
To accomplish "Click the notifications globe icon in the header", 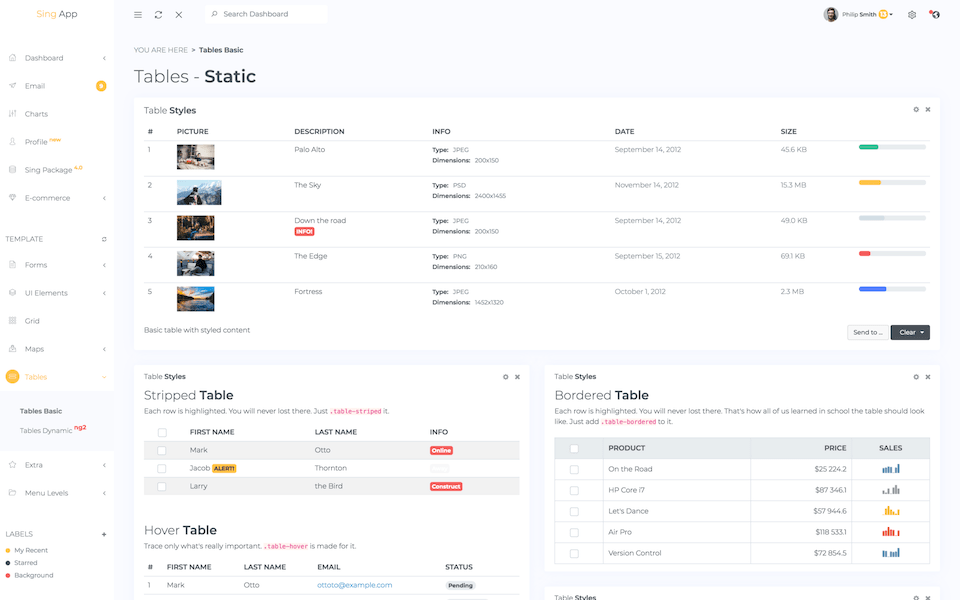I will pyautogui.click(x=935, y=15).
